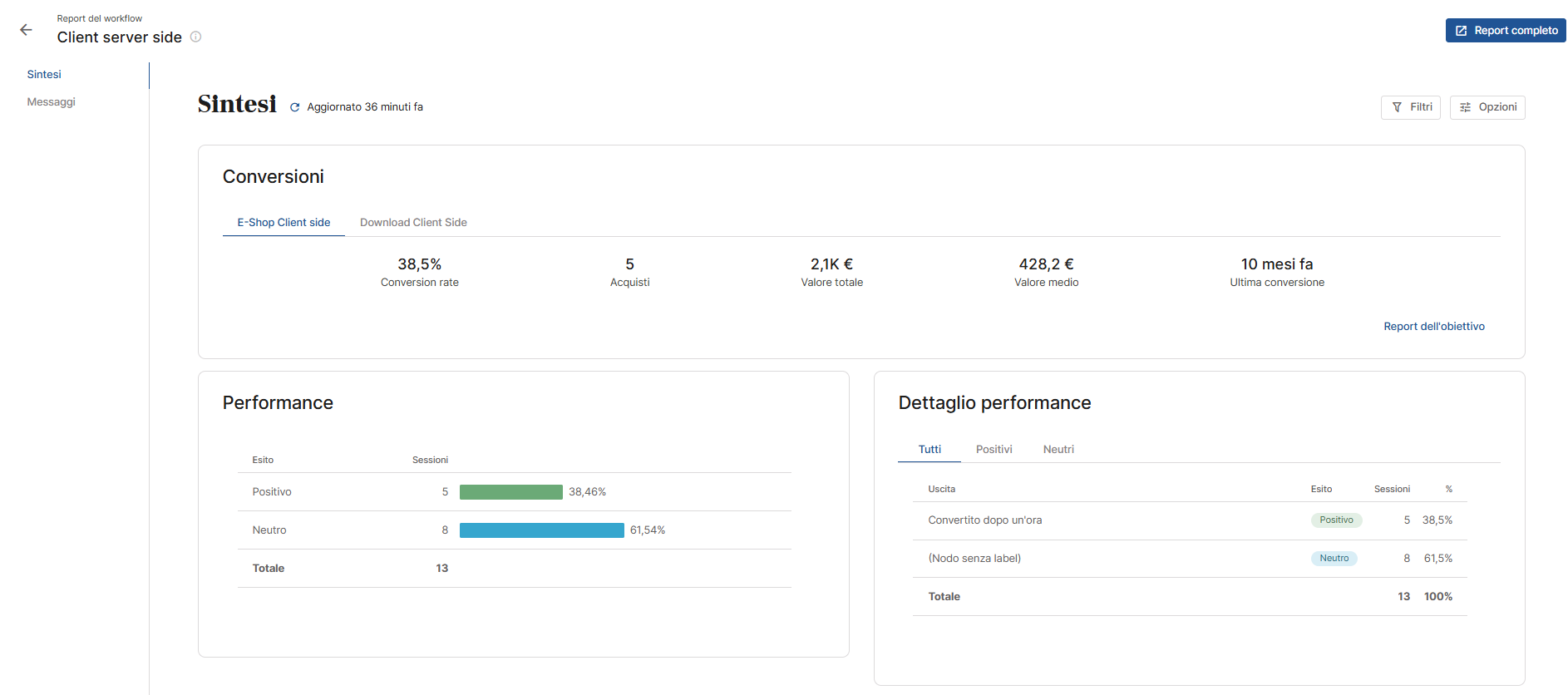Viewport: 1568px width, 695px height.
Task: Select the E-Shop Client side tab
Action: [284, 223]
